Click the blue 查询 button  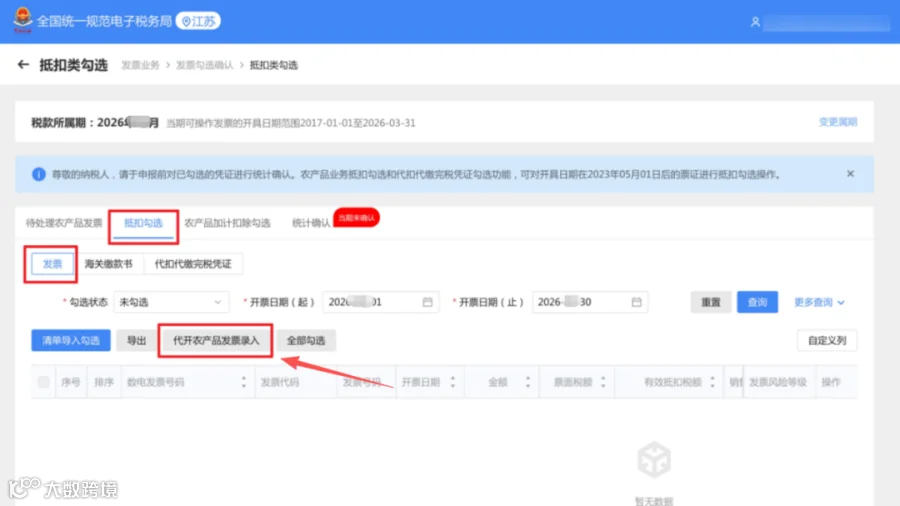pos(757,302)
